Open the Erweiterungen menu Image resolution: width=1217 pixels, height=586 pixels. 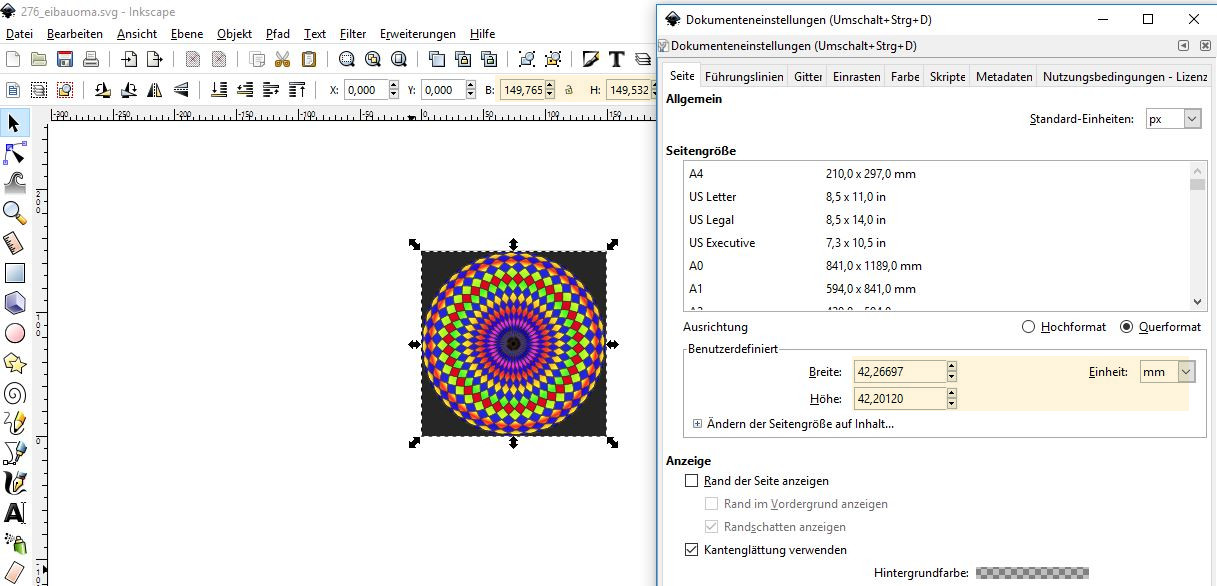[417, 34]
